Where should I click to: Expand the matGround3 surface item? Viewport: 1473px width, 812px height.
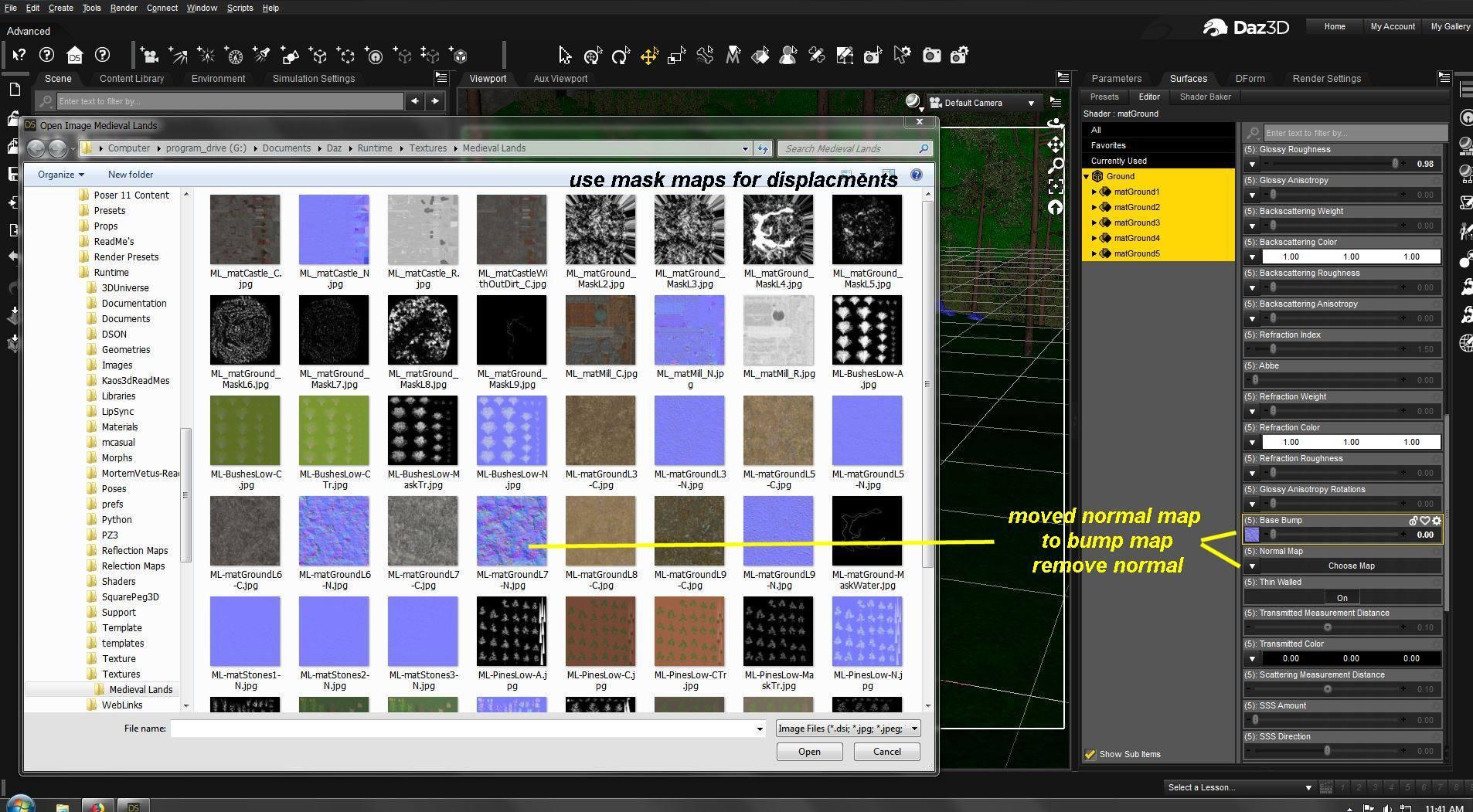pos(1094,223)
